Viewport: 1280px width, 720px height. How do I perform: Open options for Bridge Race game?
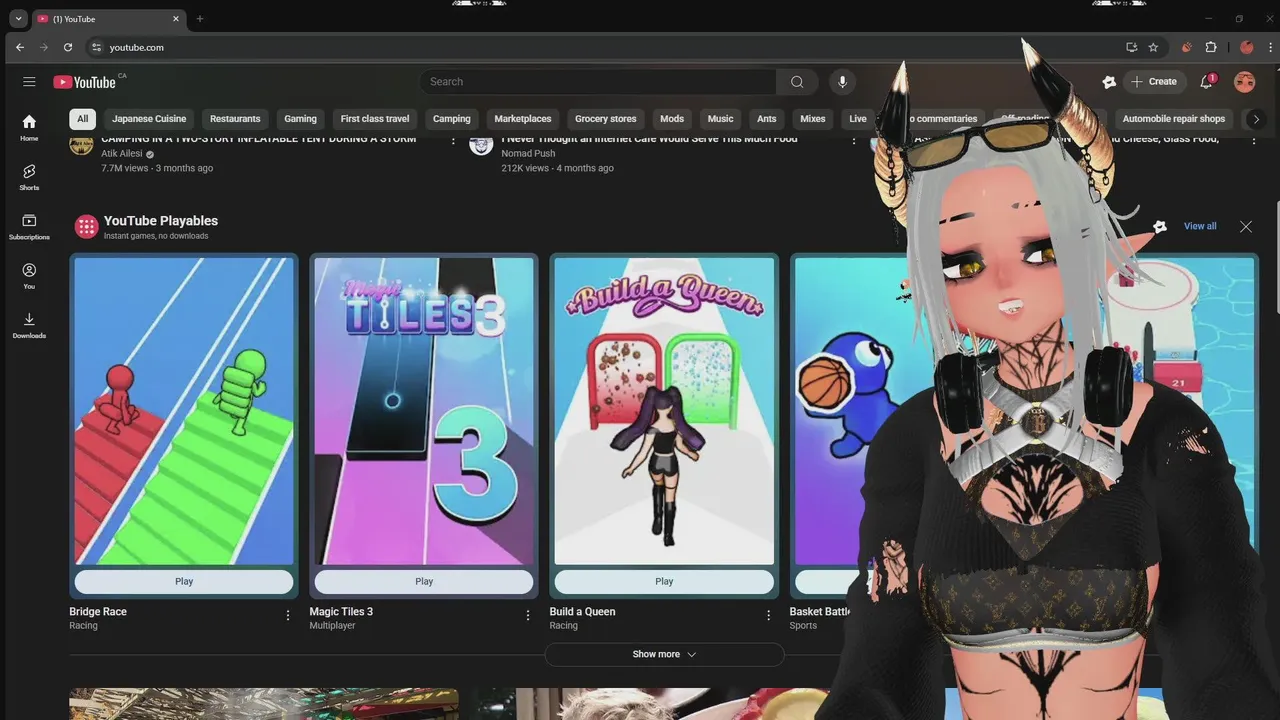tap(288, 615)
